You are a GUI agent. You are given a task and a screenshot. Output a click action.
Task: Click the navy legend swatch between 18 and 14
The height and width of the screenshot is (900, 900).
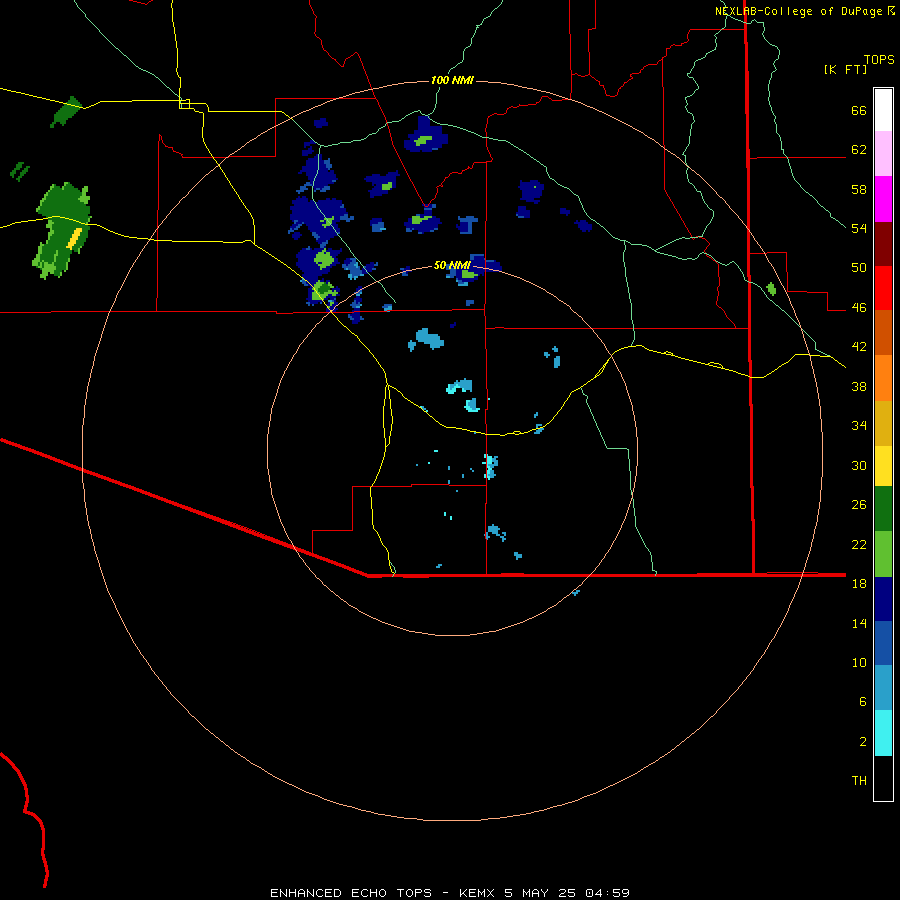(883, 599)
